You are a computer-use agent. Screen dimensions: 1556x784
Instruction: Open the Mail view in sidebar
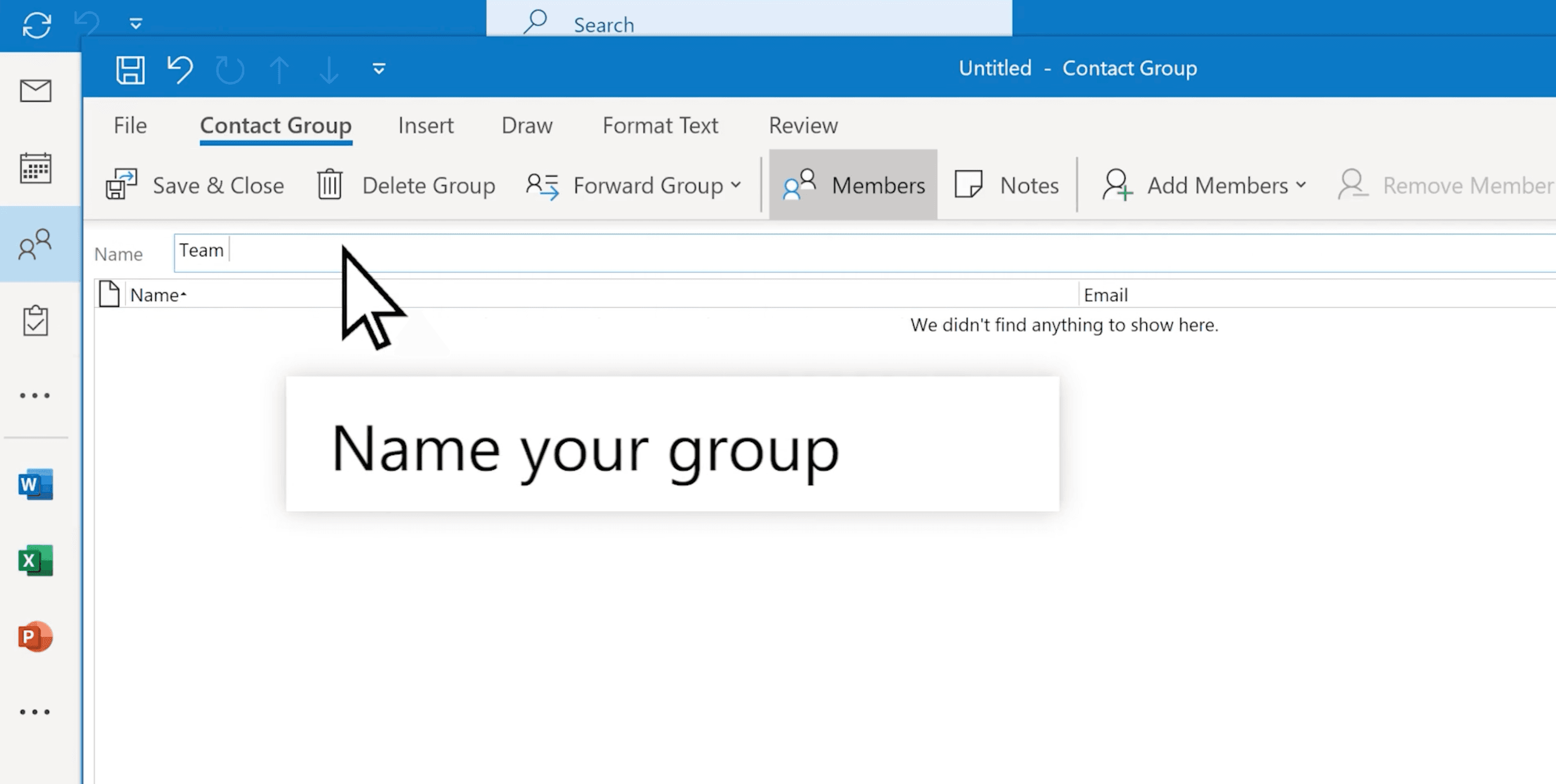[x=36, y=91]
